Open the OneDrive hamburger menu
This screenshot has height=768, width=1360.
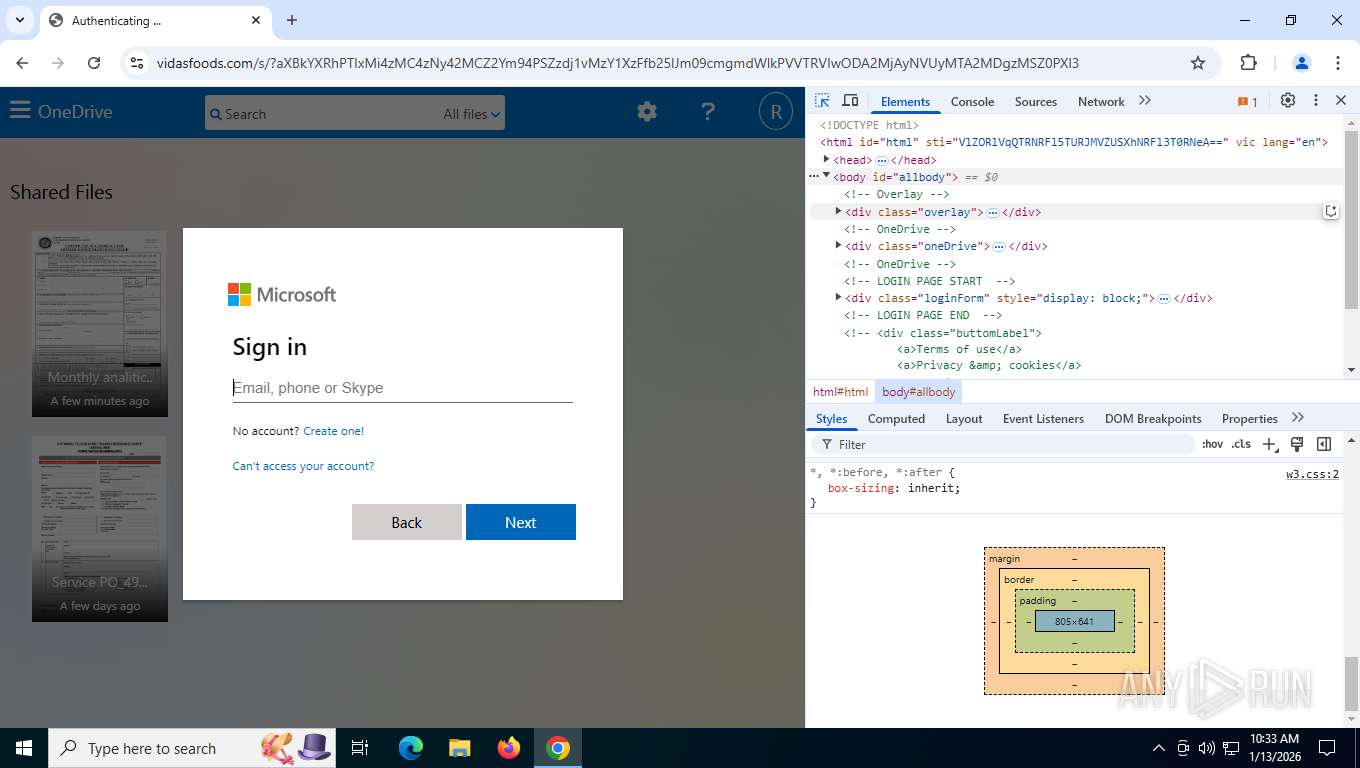pos(20,111)
